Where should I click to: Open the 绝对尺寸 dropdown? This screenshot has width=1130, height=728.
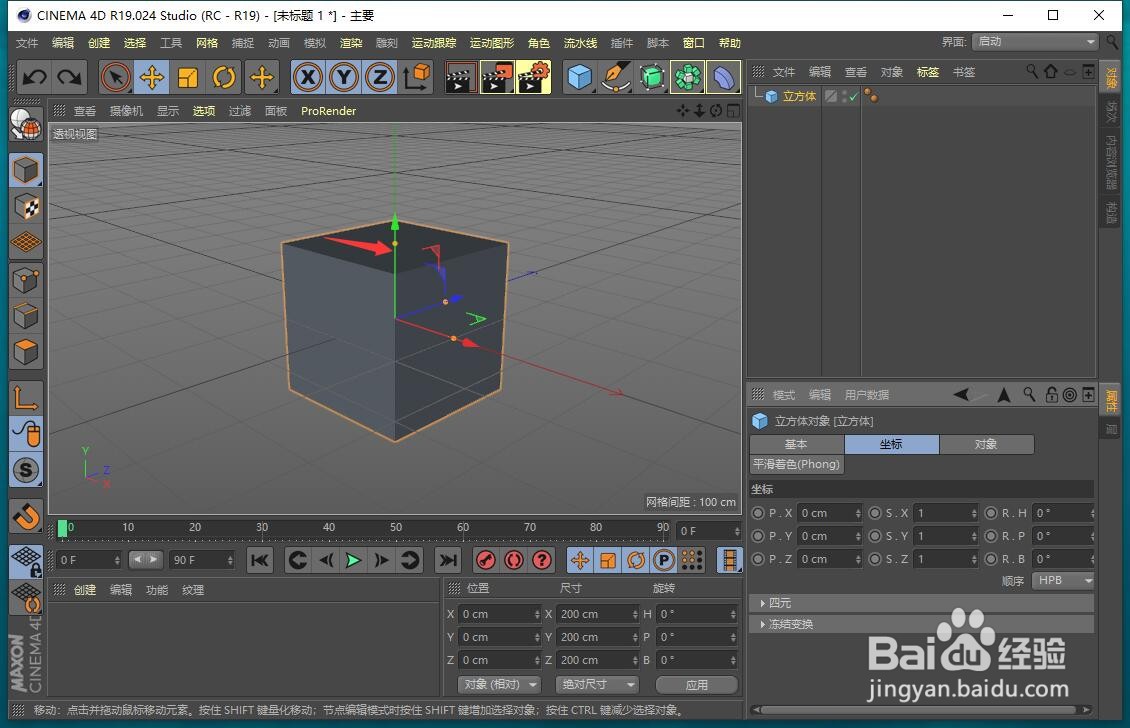point(597,684)
